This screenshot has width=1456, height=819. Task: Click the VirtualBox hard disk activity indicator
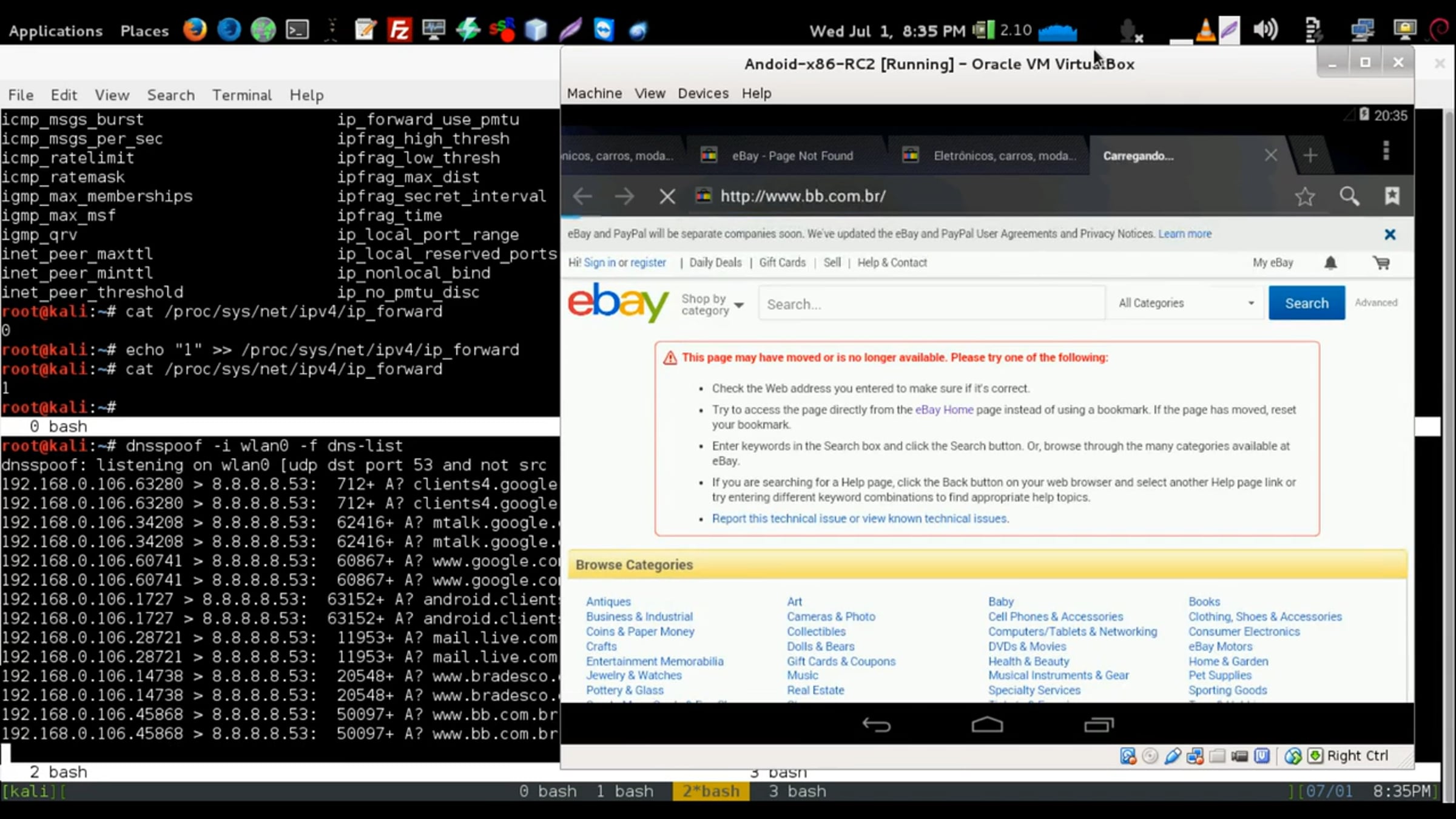click(1128, 756)
